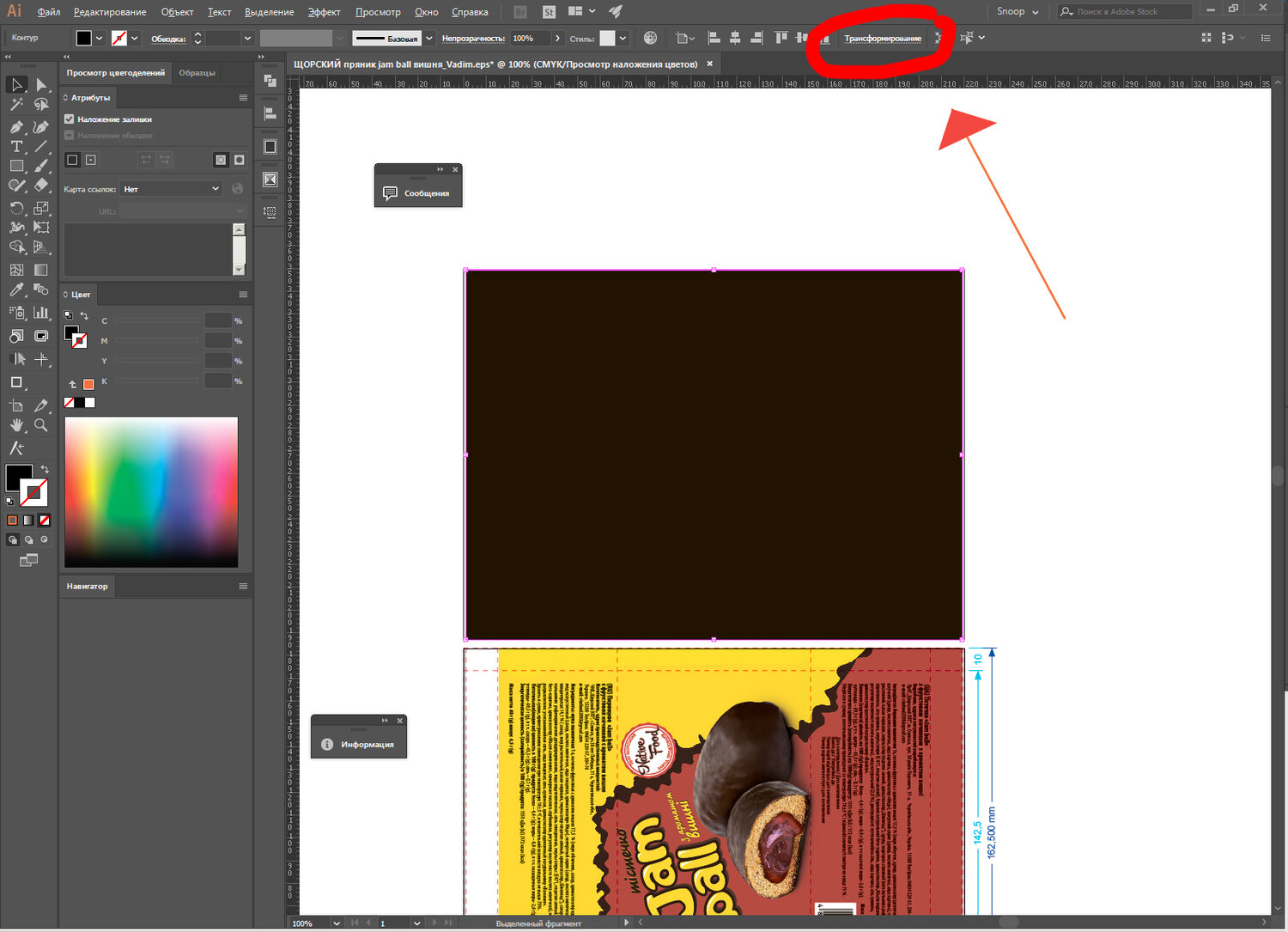Switch toolbox to solid Color mode
Viewport: 1288px width, 932px height.
click(12, 520)
